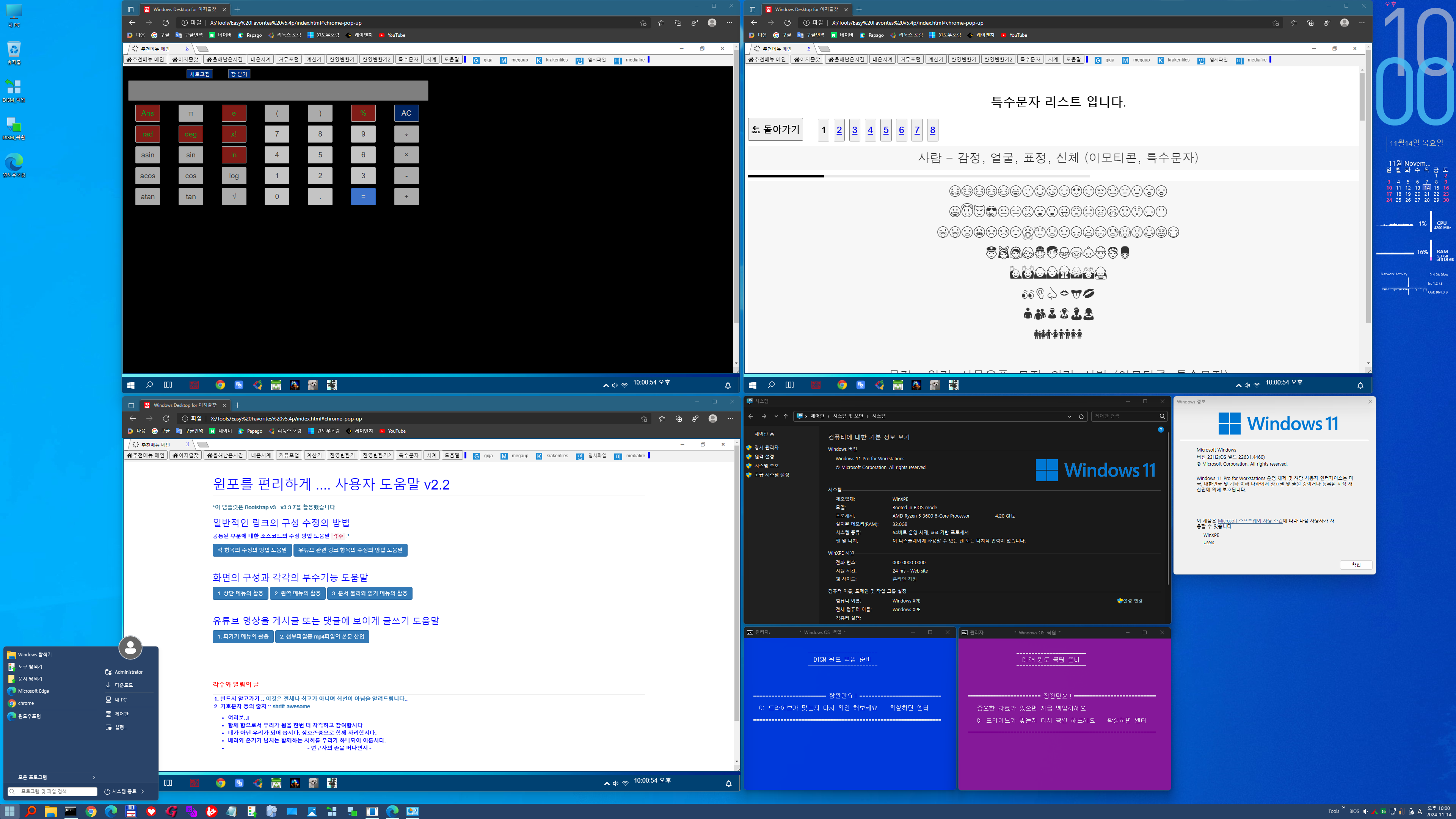Click the red heart icon on main taskbar
Screen dimensions: 1456x819
[151, 812]
